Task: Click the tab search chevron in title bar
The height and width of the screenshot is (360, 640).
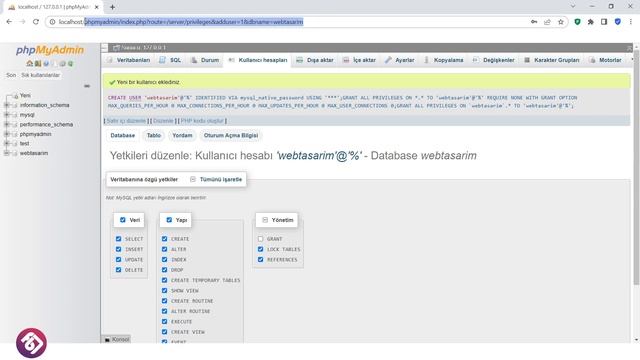Action: [x=573, y=6]
